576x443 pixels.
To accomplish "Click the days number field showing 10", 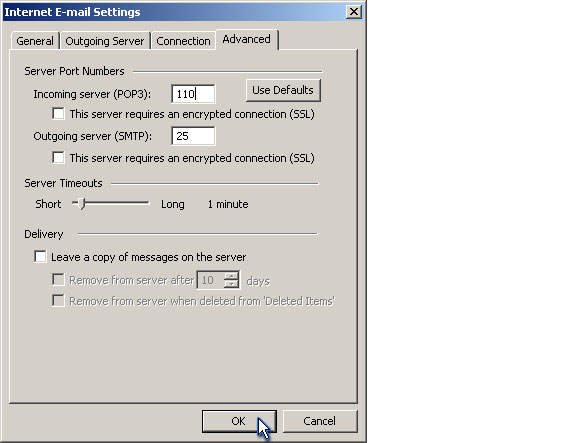I will tap(211, 280).
